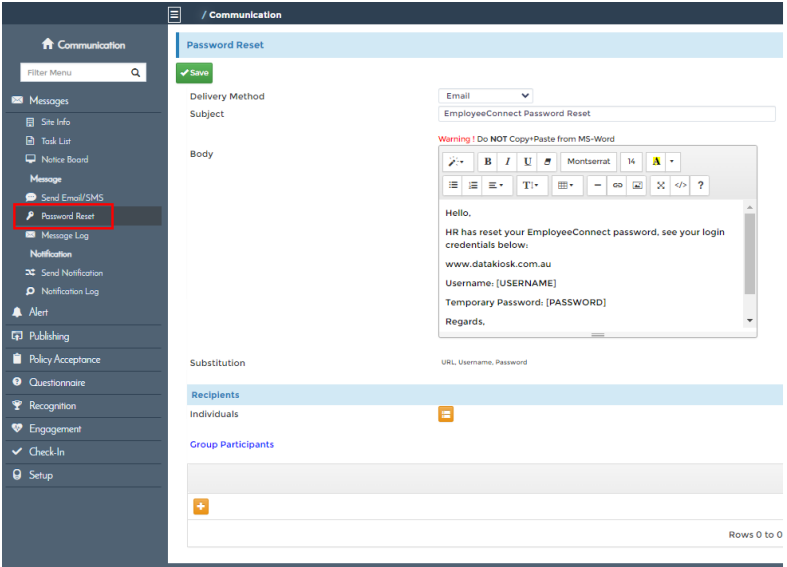Click the Subject text field
This screenshot has width=787, height=567.
point(606,114)
